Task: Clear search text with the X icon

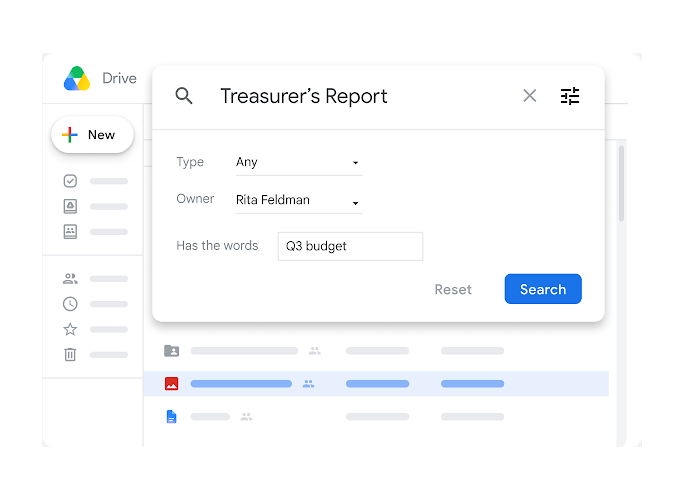Action: pyautogui.click(x=530, y=96)
